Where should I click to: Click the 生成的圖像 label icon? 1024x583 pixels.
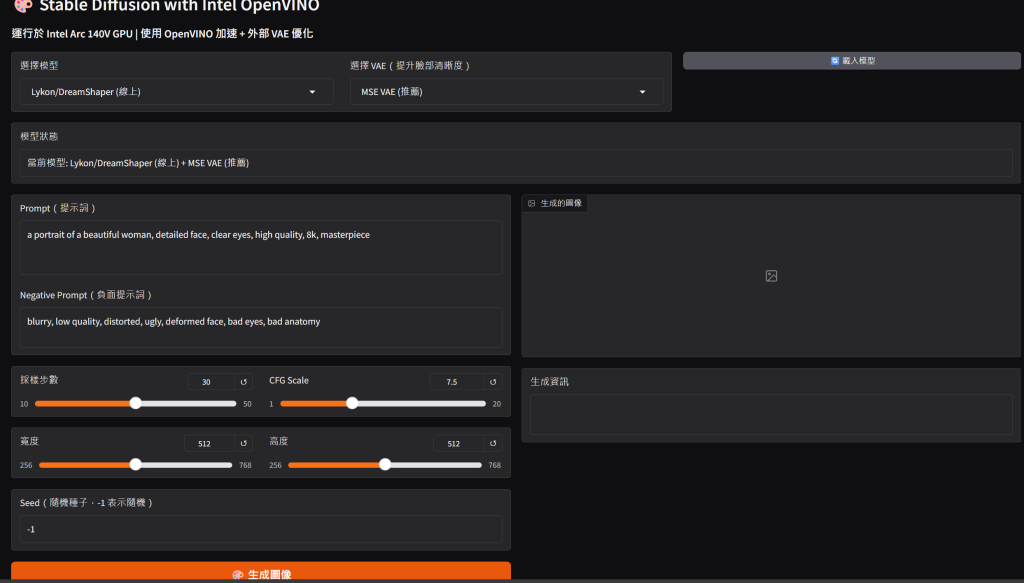(532, 203)
